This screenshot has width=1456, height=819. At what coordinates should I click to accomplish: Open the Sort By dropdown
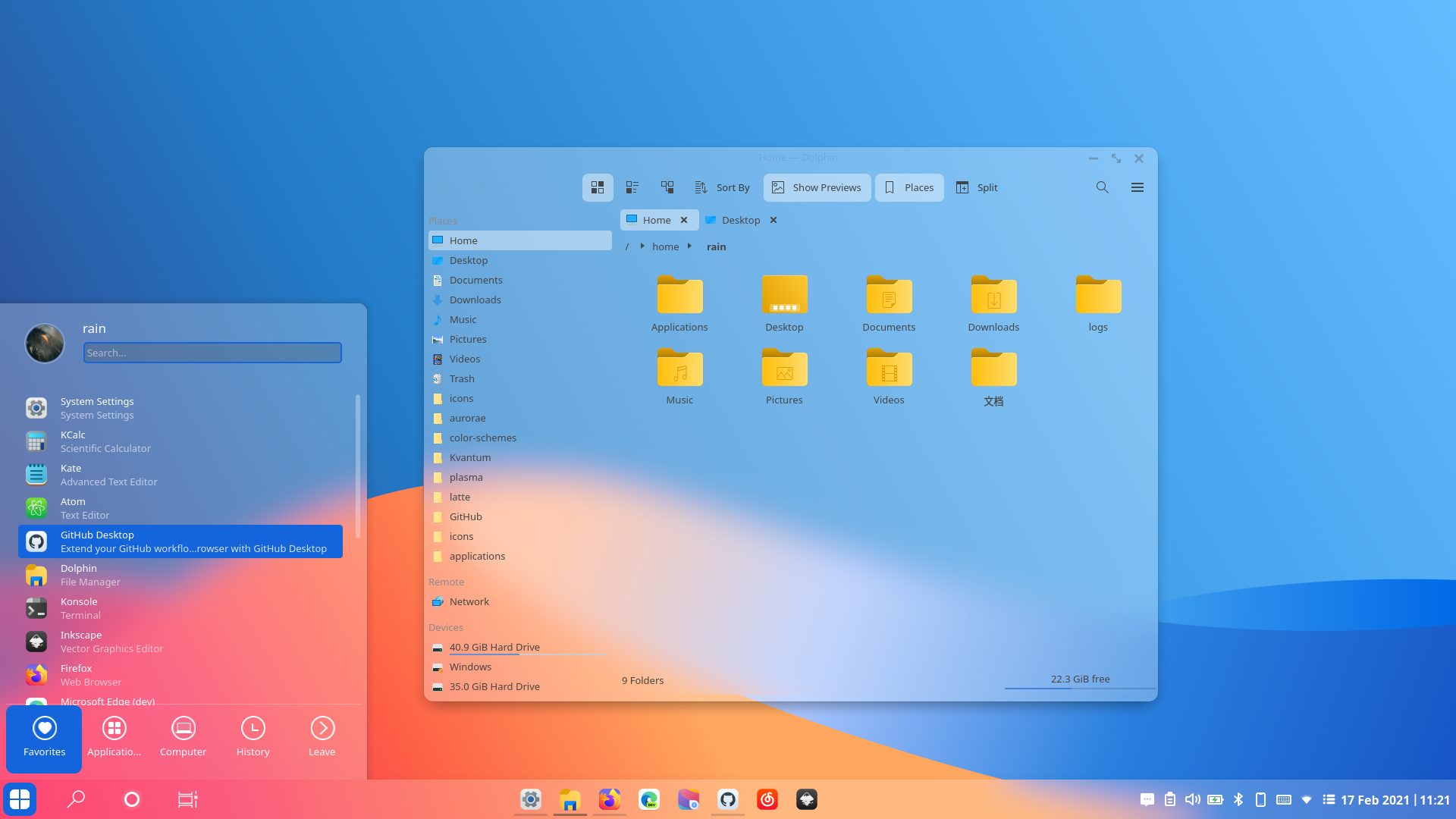click(722, 187)
